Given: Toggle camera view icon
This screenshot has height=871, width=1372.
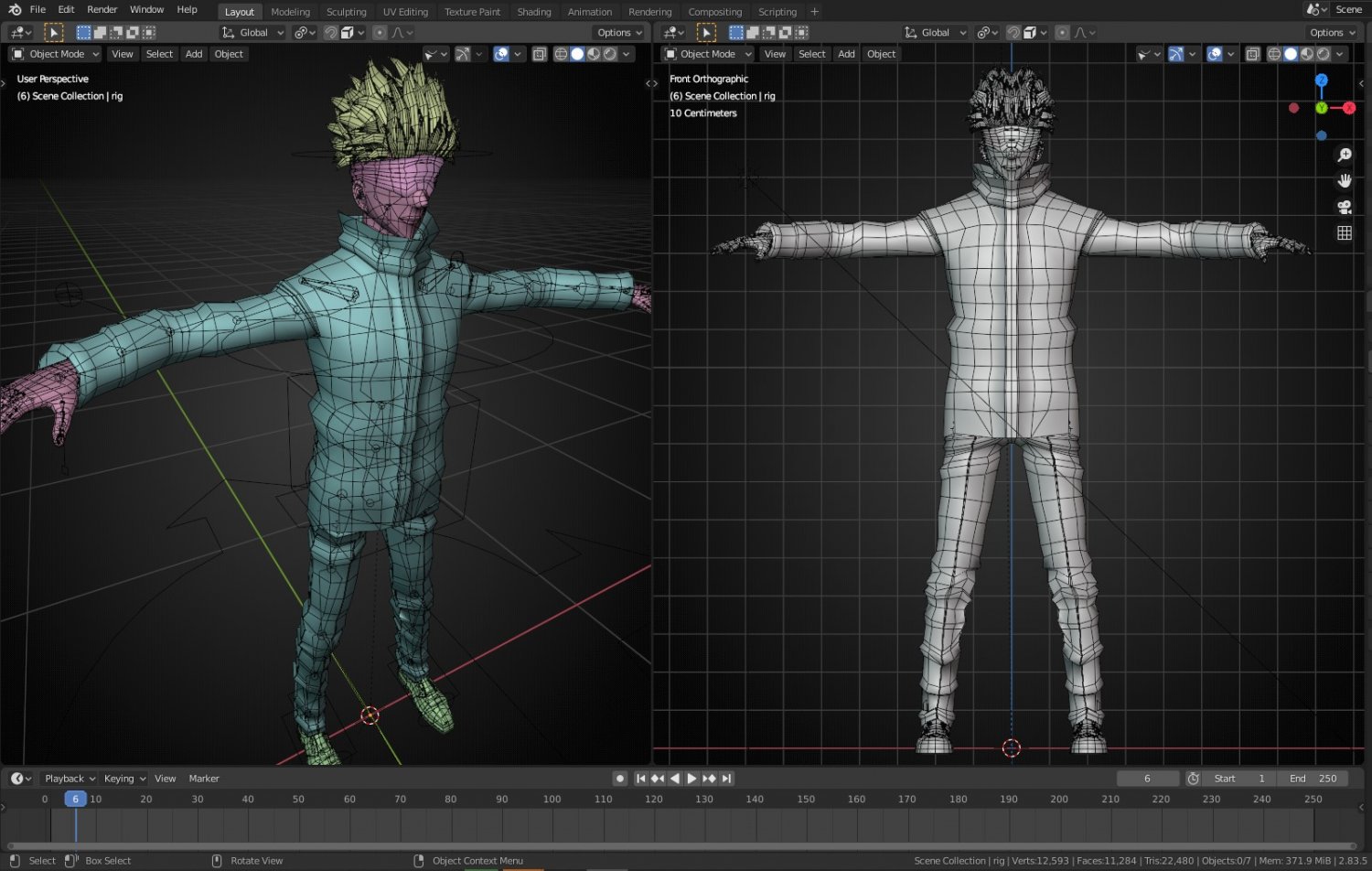Looking at the screenshot, I should tap(1345, 207).
